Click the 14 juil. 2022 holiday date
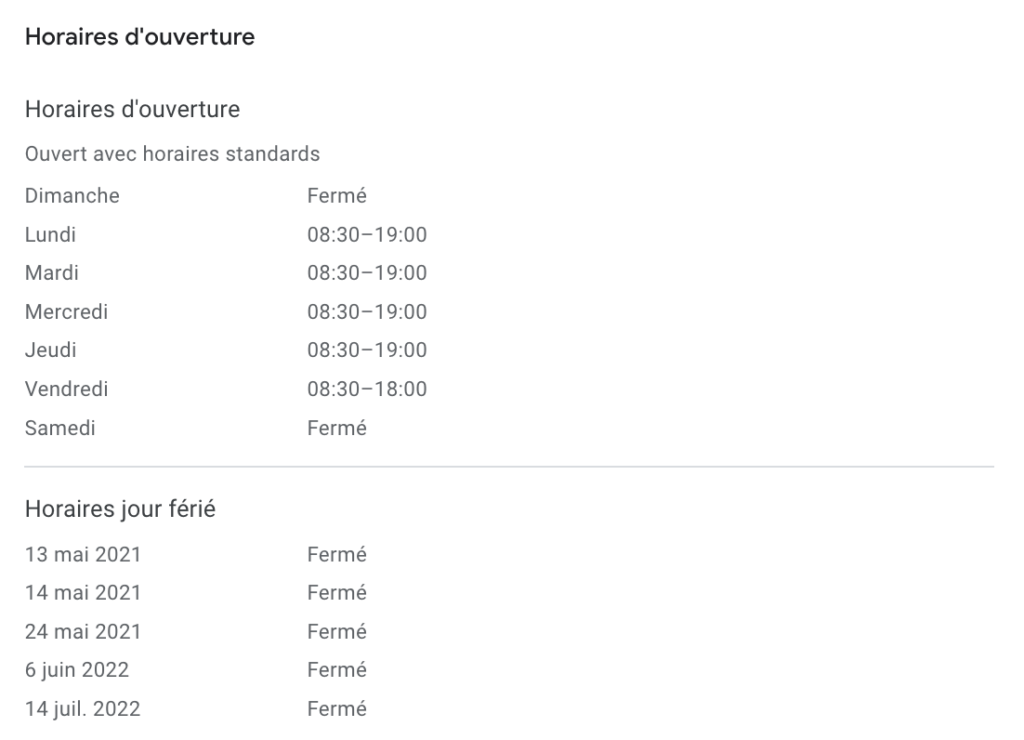 (82, 709)
